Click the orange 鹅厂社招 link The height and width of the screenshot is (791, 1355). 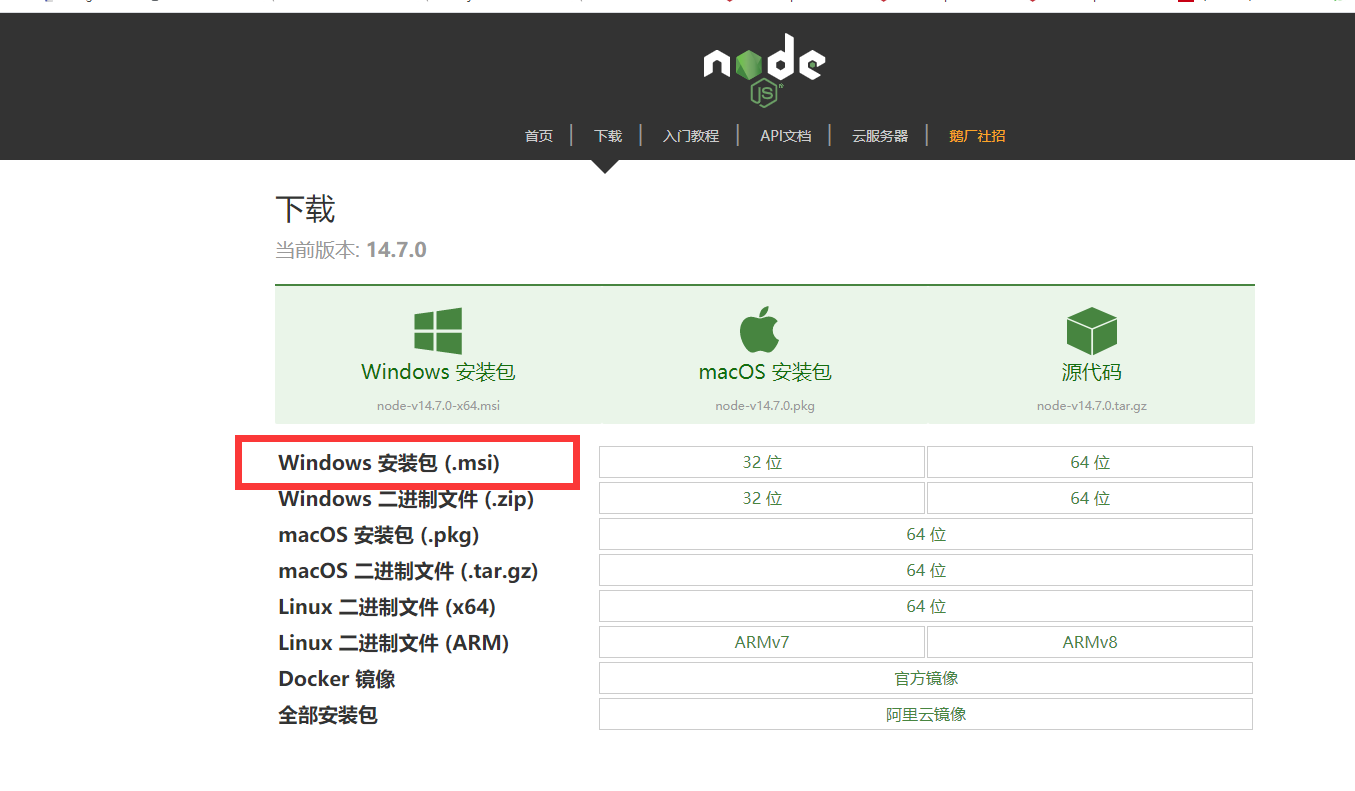(x=977, y=136)
